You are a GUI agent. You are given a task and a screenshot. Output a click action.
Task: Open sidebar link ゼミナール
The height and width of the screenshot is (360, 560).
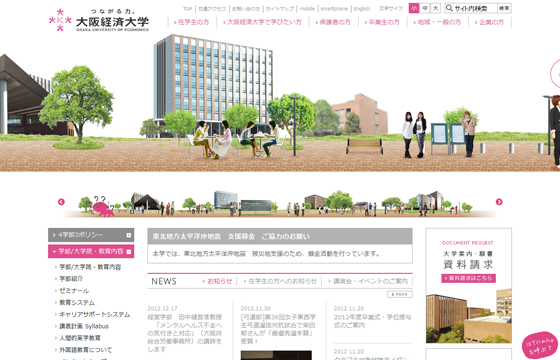pyautogui.click(x=74, y=291)
